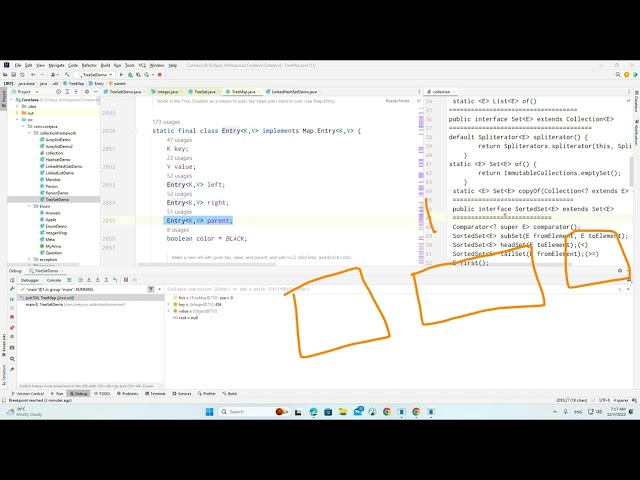Click the Windows Start button

pyautogui.click(x=209, y=412)
